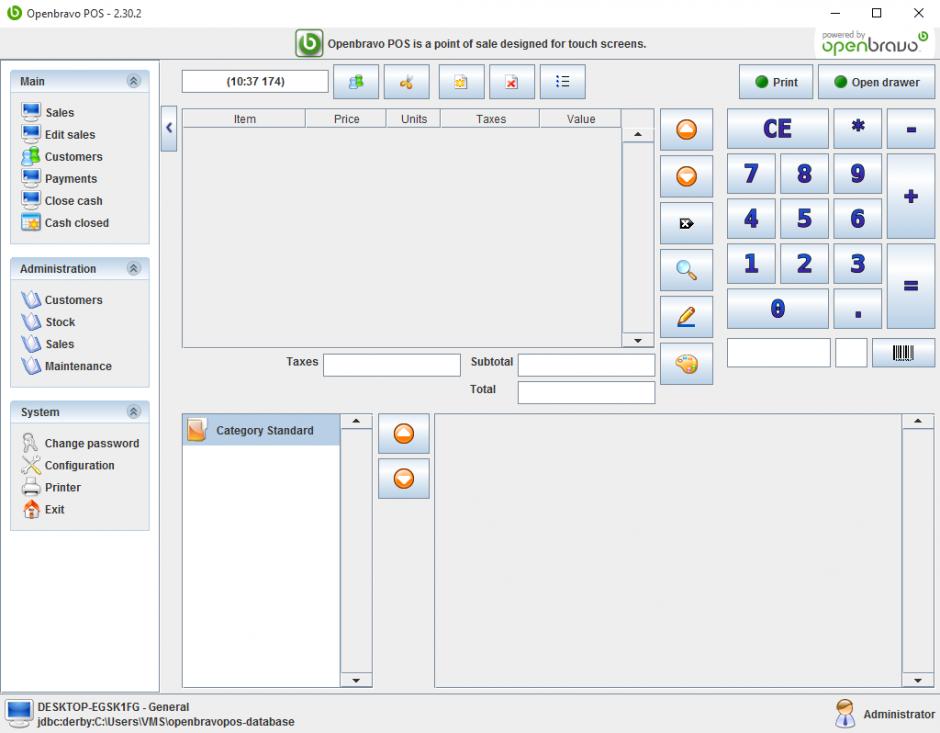Tap the 5 keypad button
This screenshot has height=733, width=940.
pos(804,218)
